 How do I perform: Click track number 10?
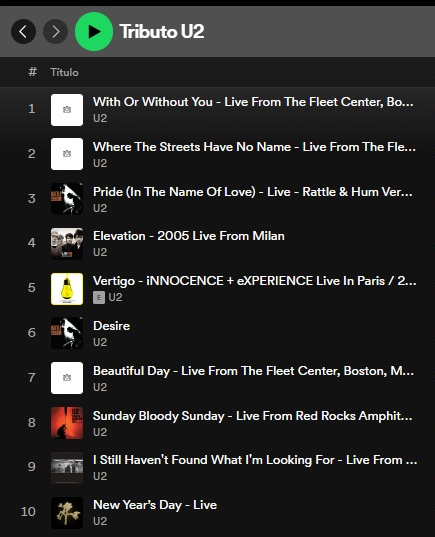pyautogui.click(x=28, y=512)
